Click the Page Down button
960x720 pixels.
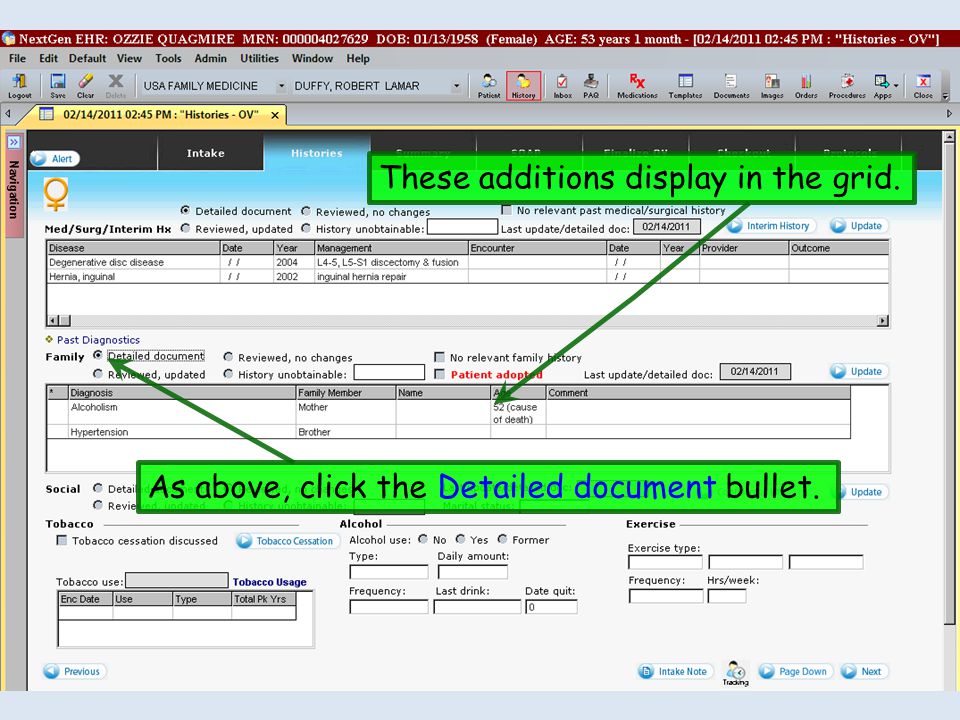[x=795, y=672]
